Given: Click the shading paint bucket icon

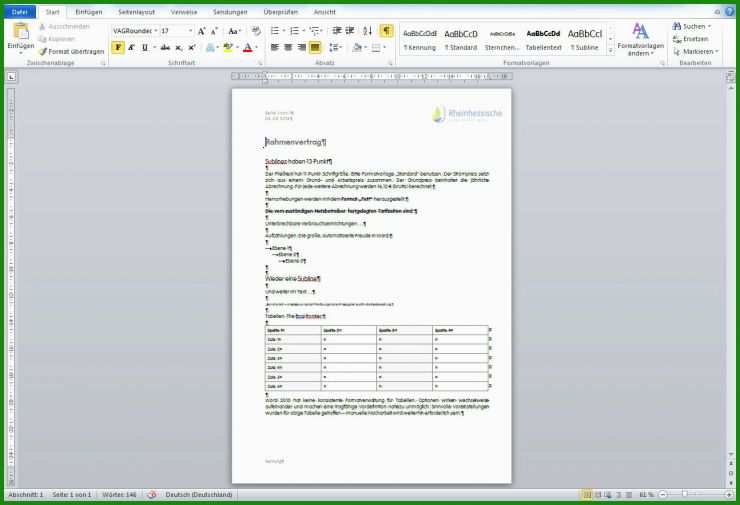Looking at the screenshot, I should (357, 48).
